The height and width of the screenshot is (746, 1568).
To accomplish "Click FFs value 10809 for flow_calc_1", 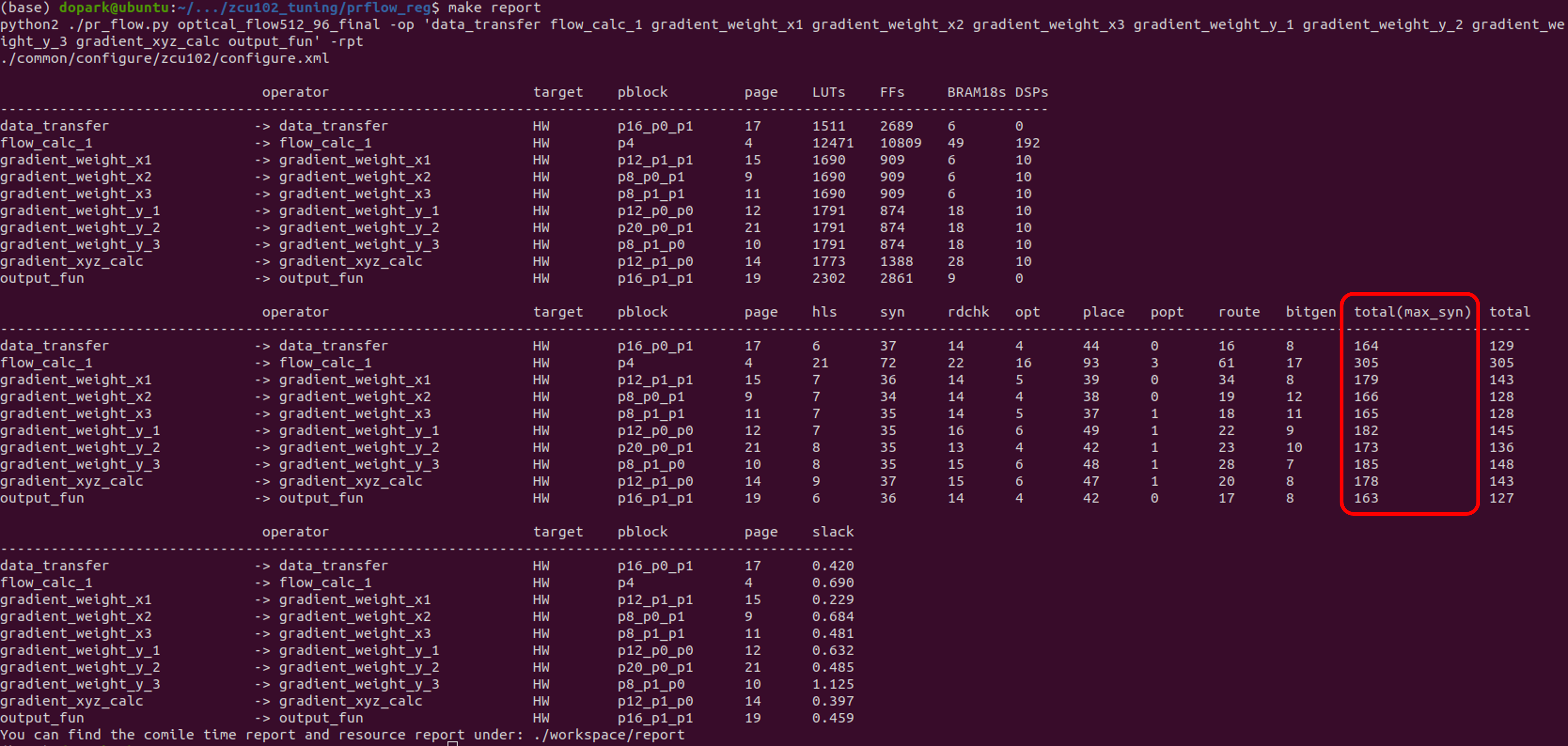I will pyautogui.click(x=900, y=143).
